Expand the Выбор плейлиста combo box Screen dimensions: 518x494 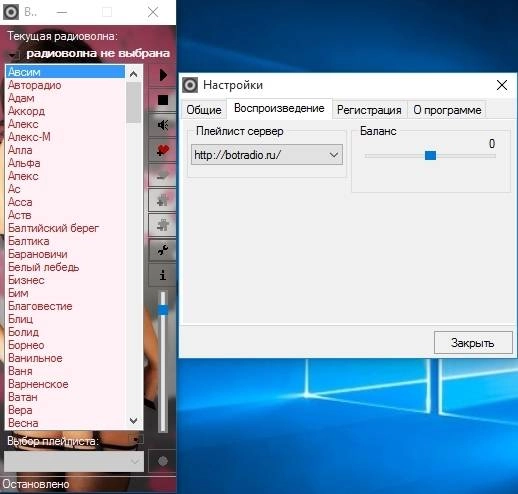click(74, 461)
